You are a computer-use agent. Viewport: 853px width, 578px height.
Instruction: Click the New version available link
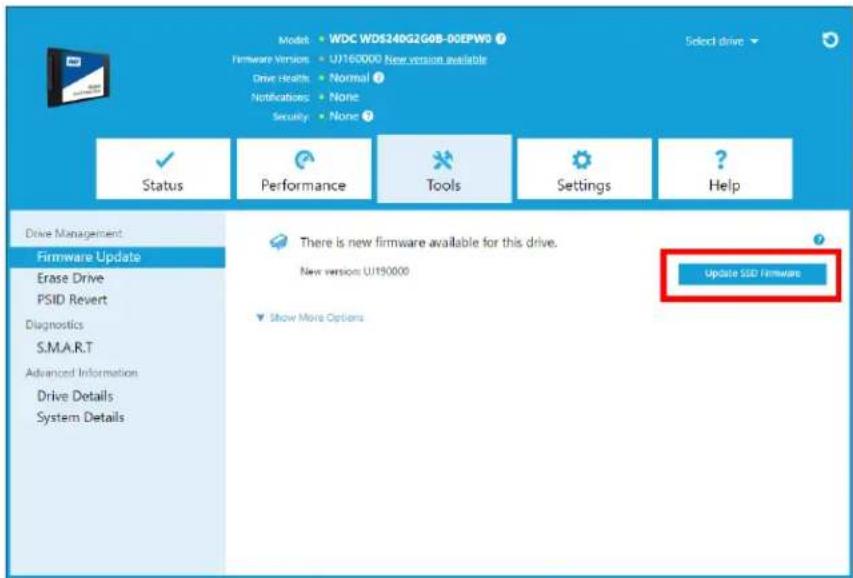tap(435, 59)
